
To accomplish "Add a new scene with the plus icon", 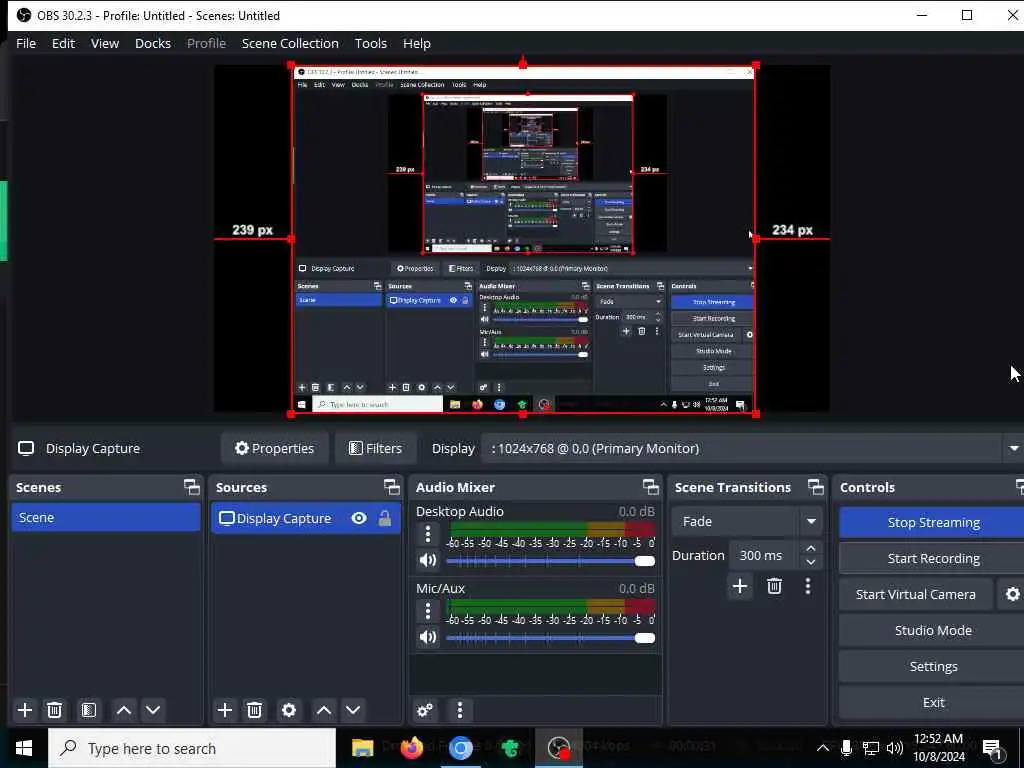I will pyautogui.click(x=25, y=710).
